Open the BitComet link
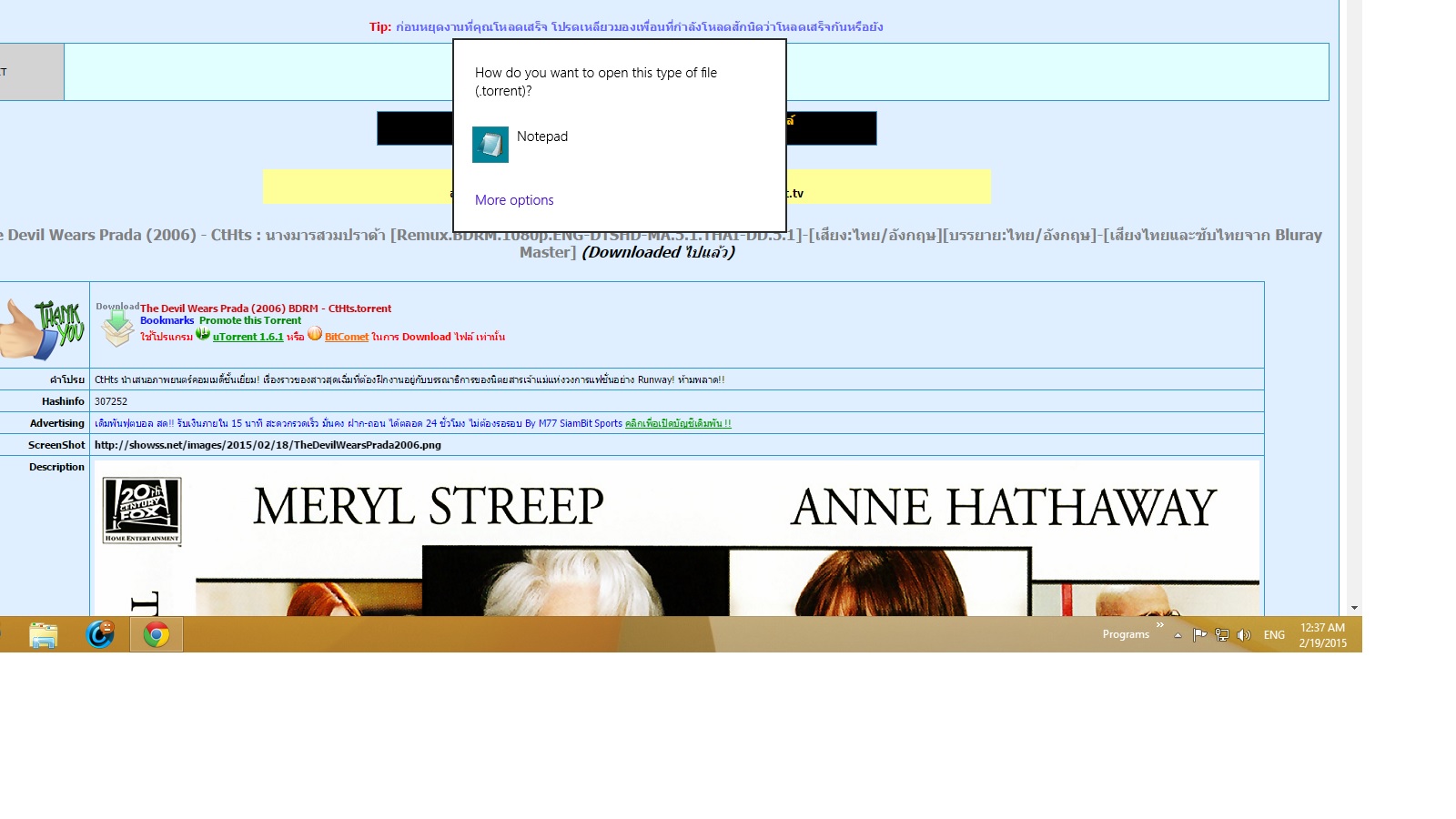 click(x=347, y=337)
